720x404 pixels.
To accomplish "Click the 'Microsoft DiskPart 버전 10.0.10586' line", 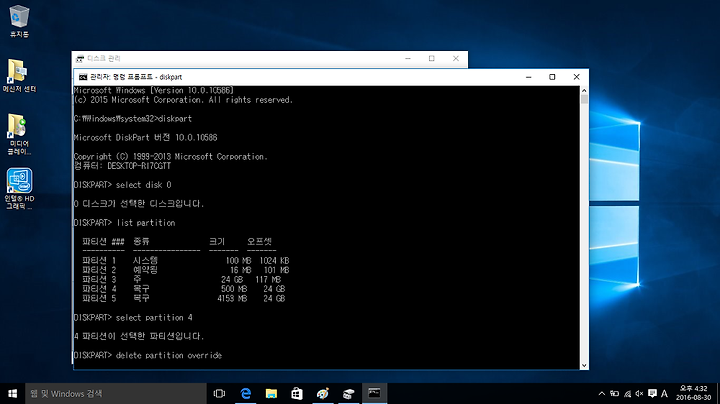I will point(146,138).
